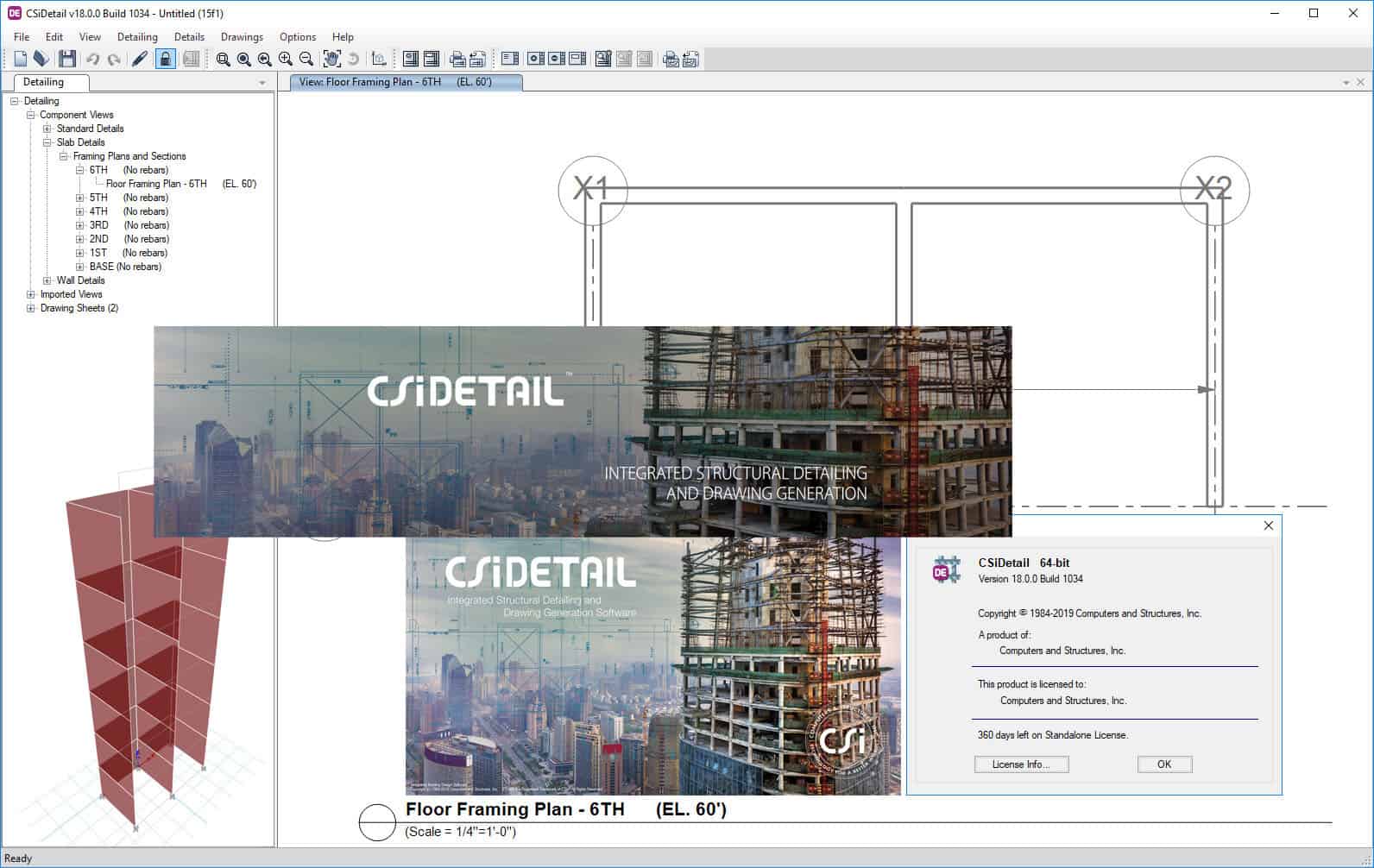Screen dimensions: 1374x868
Task: Collapse the Slab Details node
Action: click(47, 142)
